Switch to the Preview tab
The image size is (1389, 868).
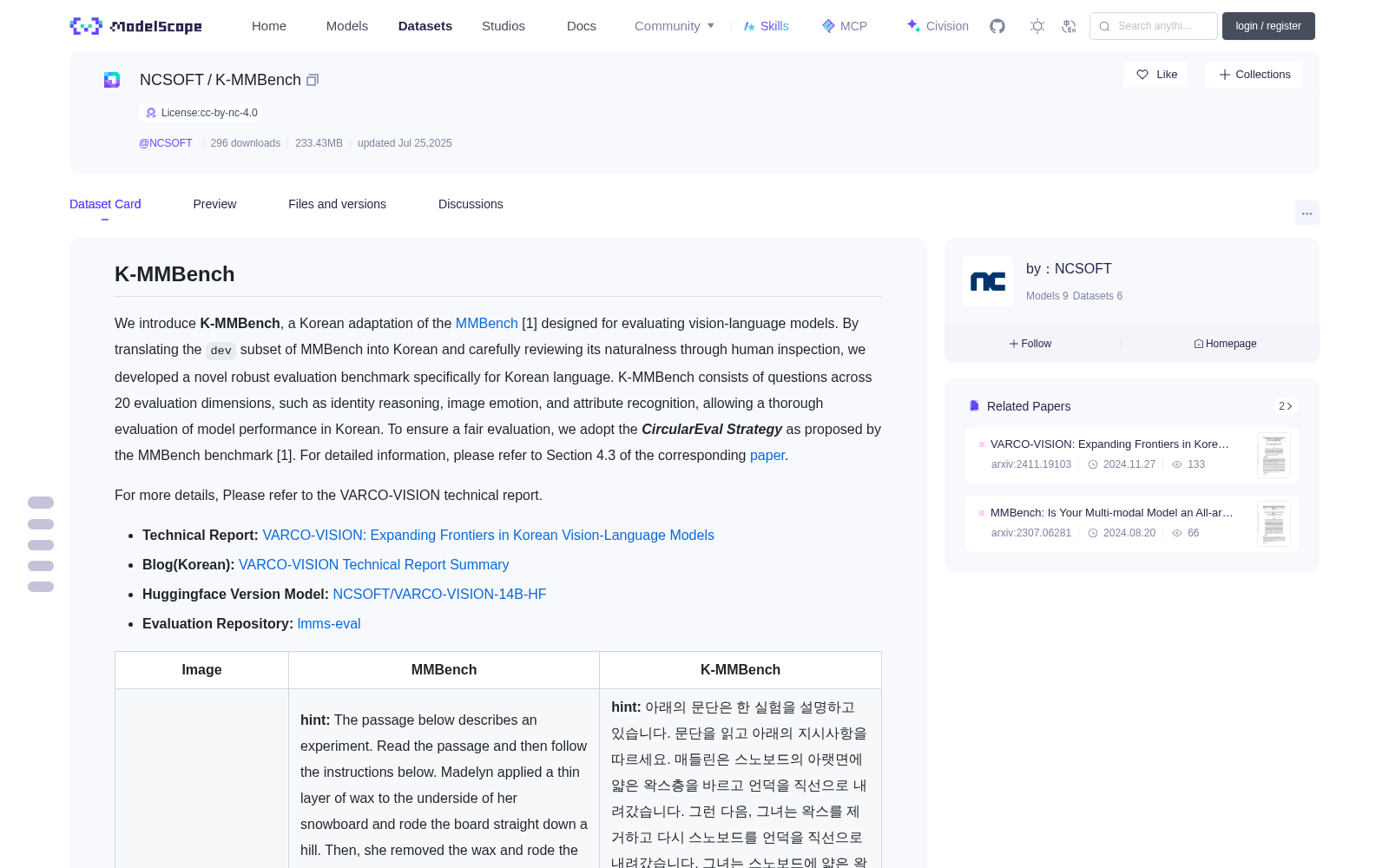pyautogui.click(x=214, y=204)
